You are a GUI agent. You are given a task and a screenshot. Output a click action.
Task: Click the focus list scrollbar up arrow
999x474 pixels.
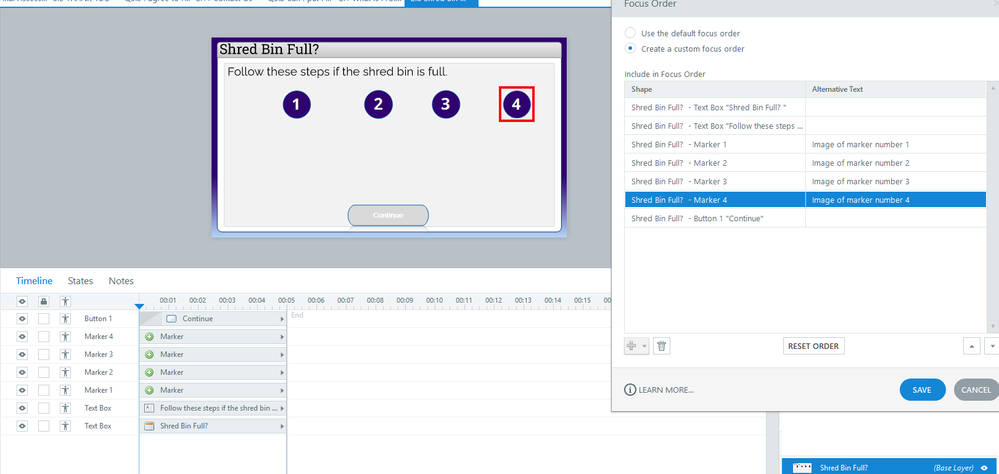coord(993,87)
